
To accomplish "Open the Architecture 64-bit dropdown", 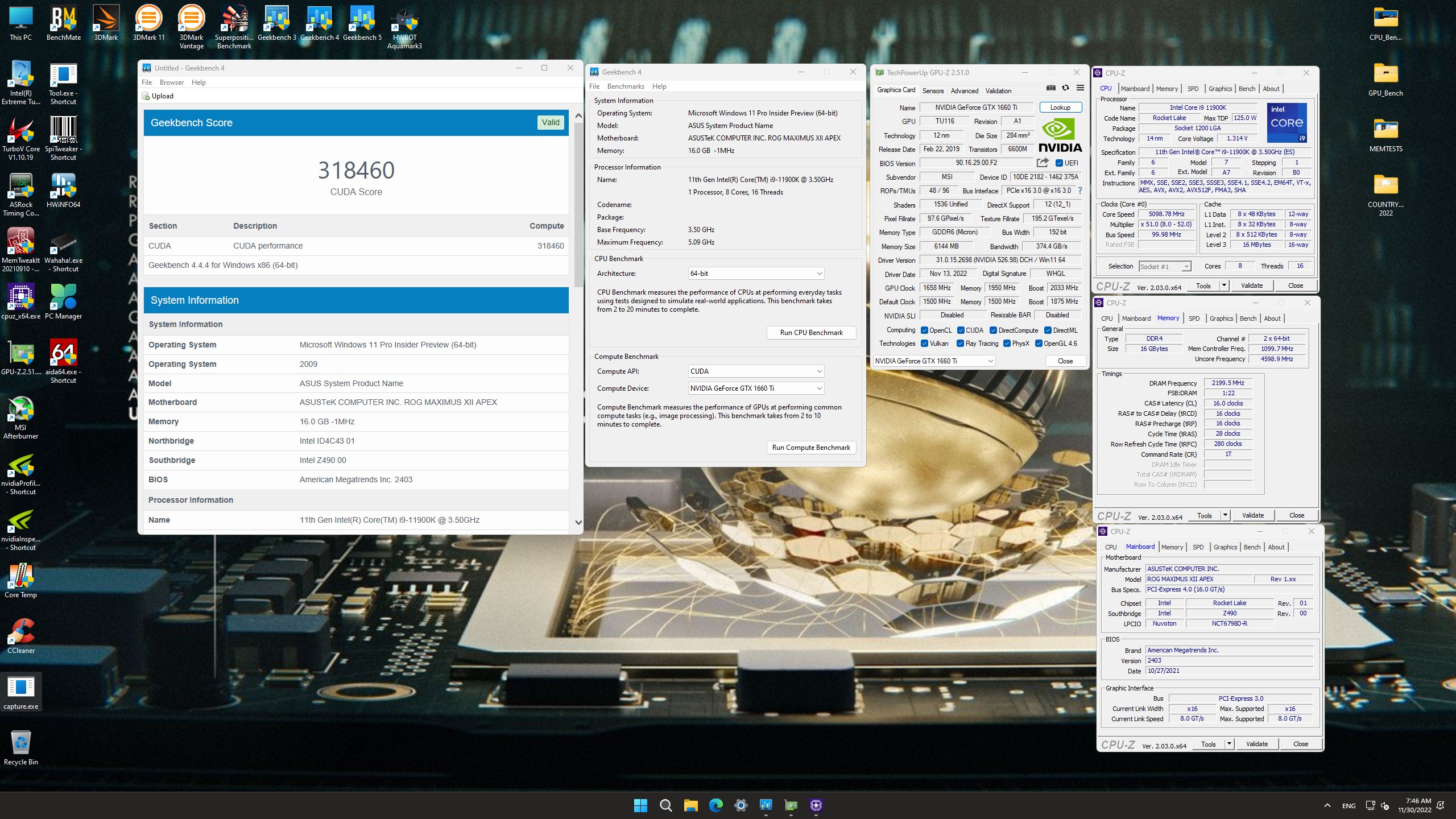I will click(756, 274).
